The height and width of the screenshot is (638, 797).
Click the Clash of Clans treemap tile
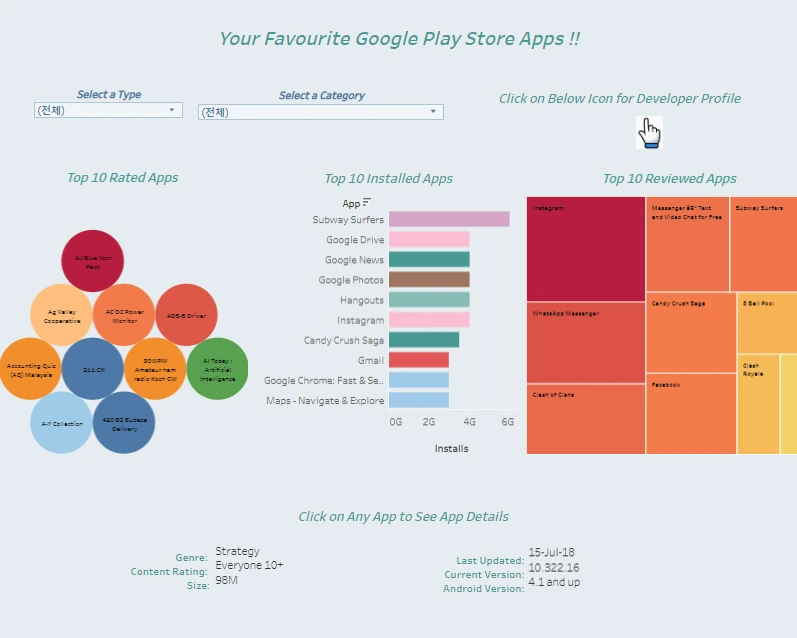click(586, 419)
